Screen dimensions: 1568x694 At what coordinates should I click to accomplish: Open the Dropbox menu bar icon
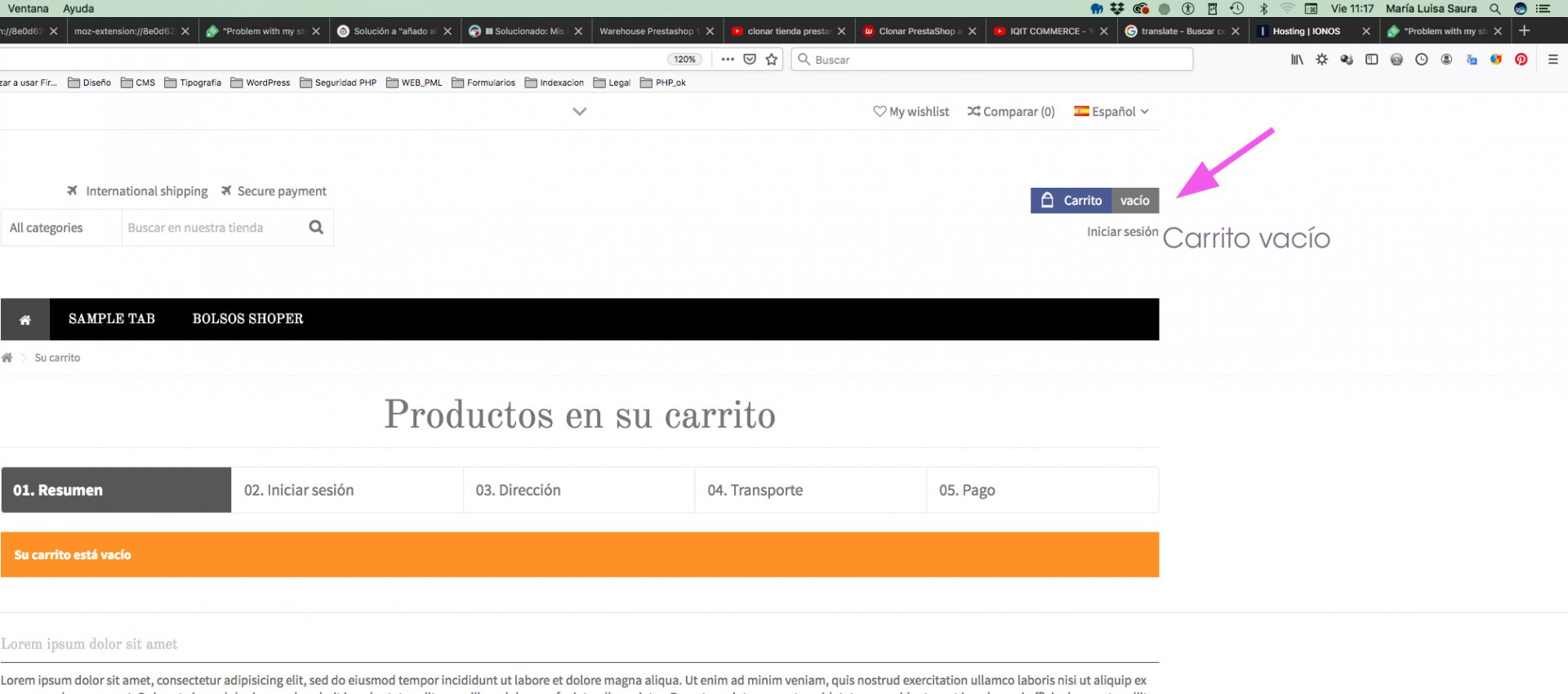click(1117, 8)
